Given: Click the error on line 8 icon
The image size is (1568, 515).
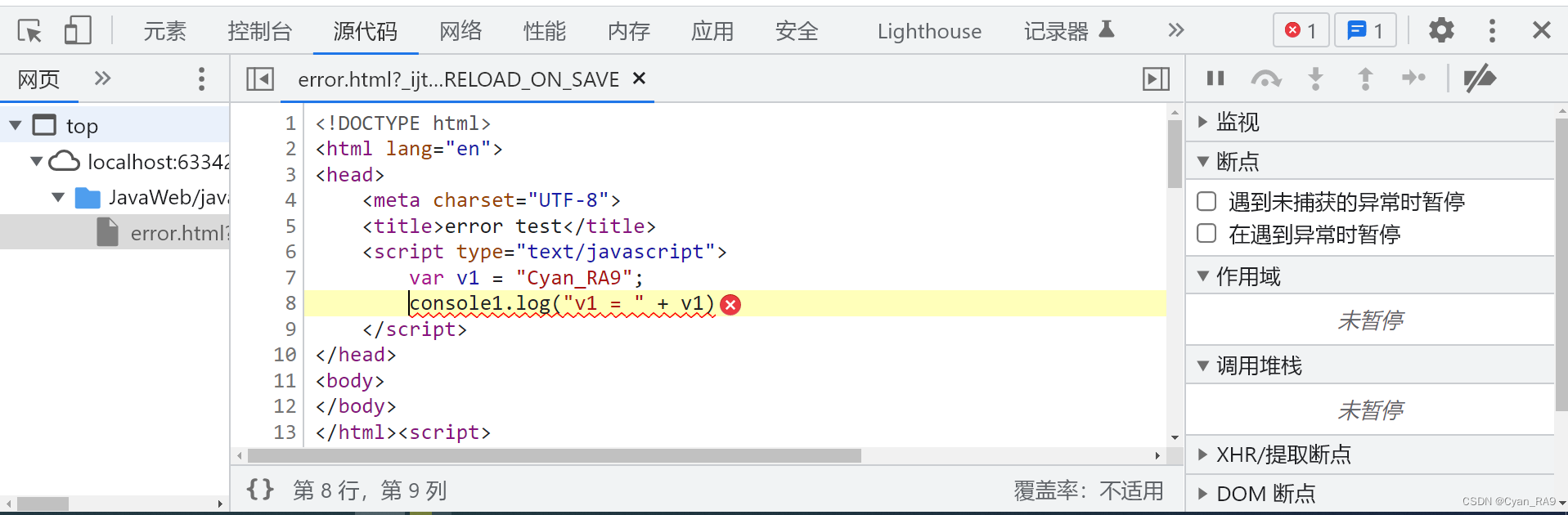Looking at the screenshot, I should point(730,303).
